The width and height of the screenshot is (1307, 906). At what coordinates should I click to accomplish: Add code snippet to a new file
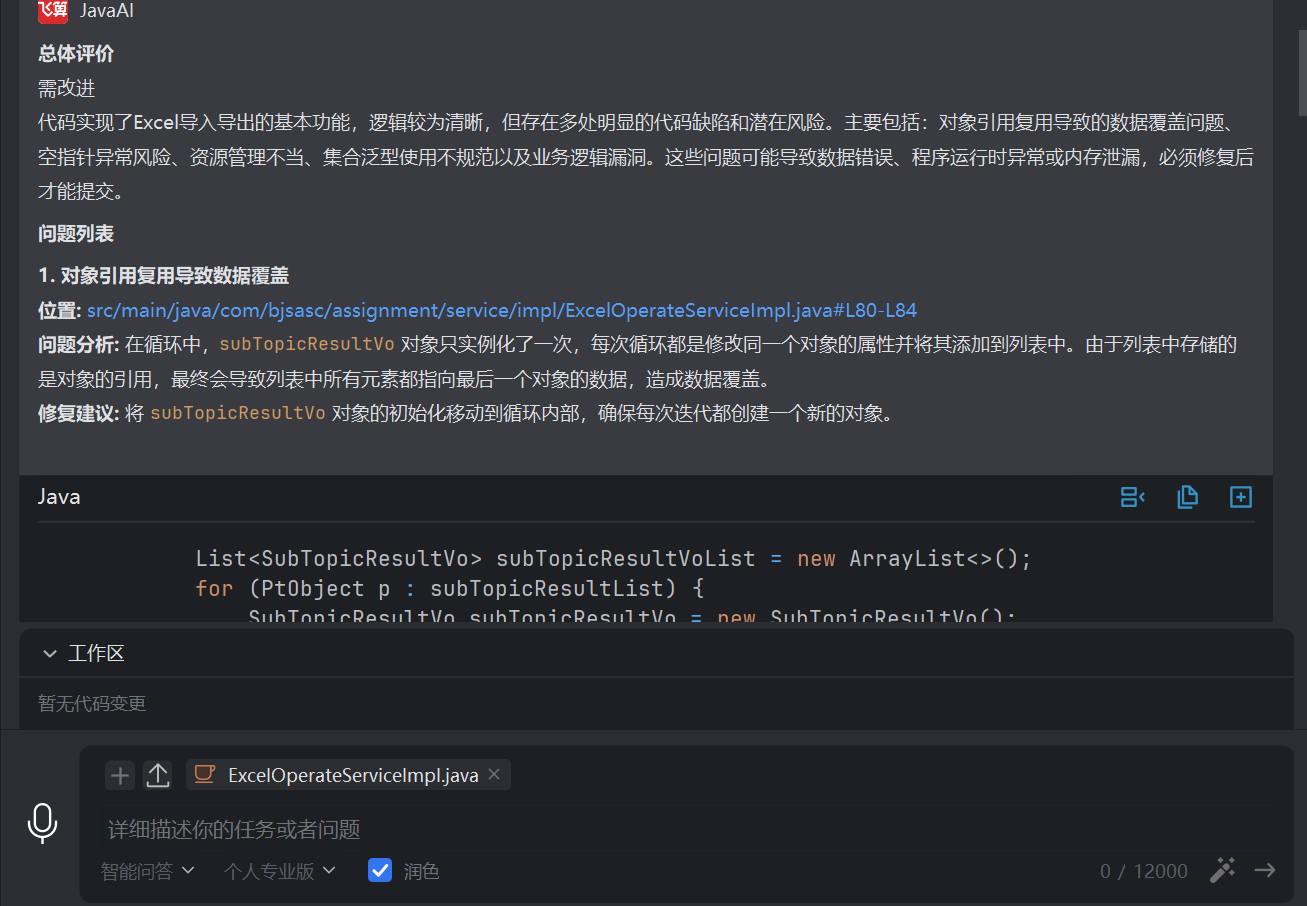coord(1240,496)
